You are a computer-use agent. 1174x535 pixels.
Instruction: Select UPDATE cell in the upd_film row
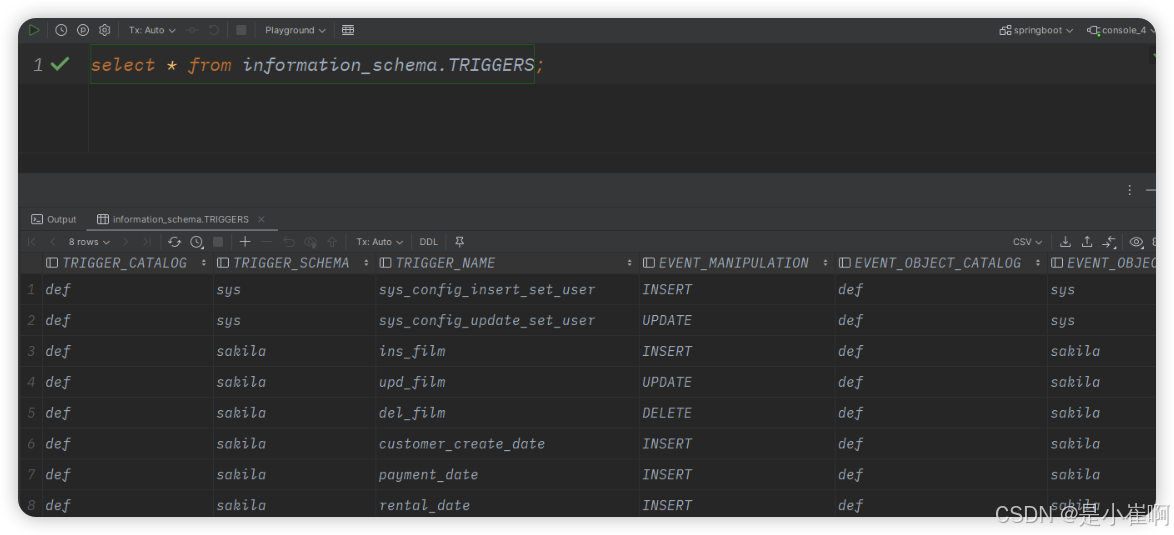737,382
